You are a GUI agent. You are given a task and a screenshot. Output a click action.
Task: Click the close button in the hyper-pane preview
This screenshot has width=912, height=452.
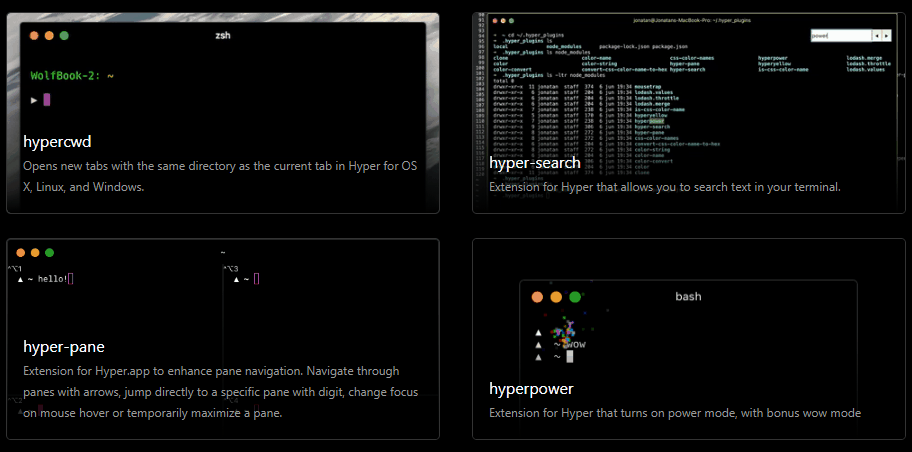[x=21, y=252]
